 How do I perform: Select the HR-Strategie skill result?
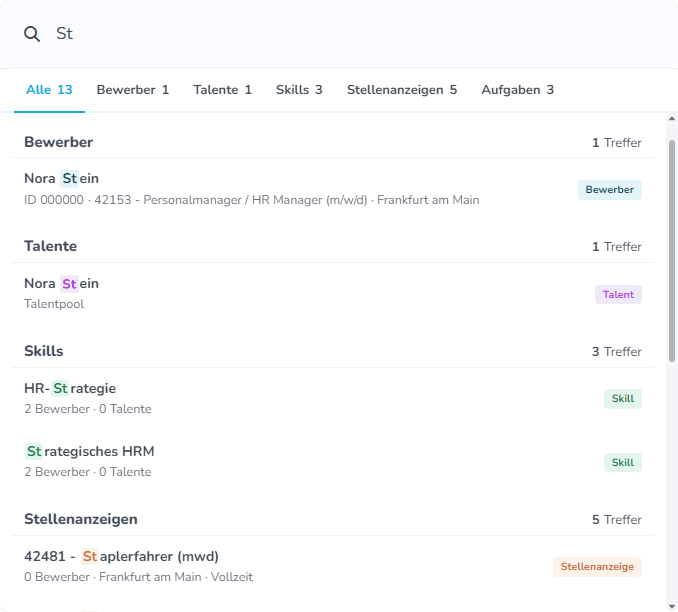[x=333, y=398]
